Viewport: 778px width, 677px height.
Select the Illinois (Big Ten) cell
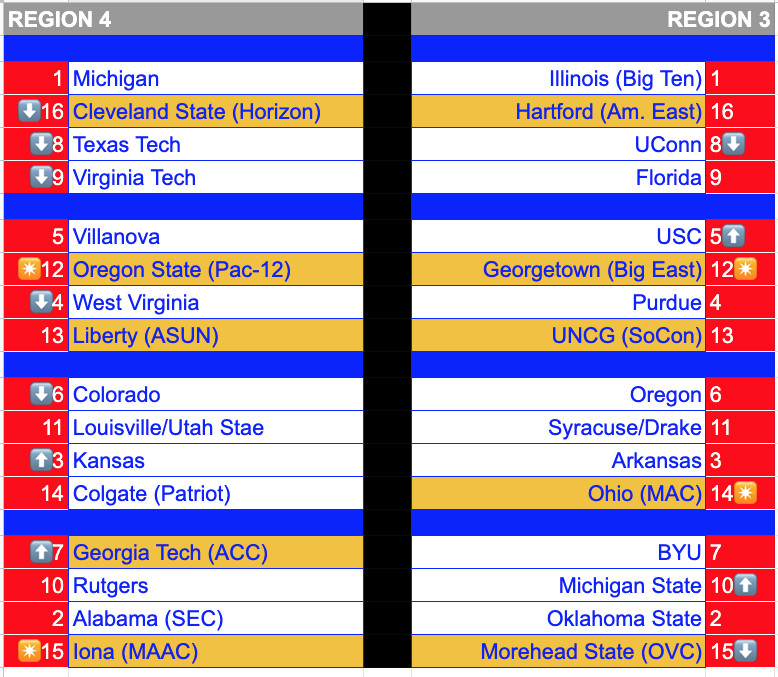(558, 78)
